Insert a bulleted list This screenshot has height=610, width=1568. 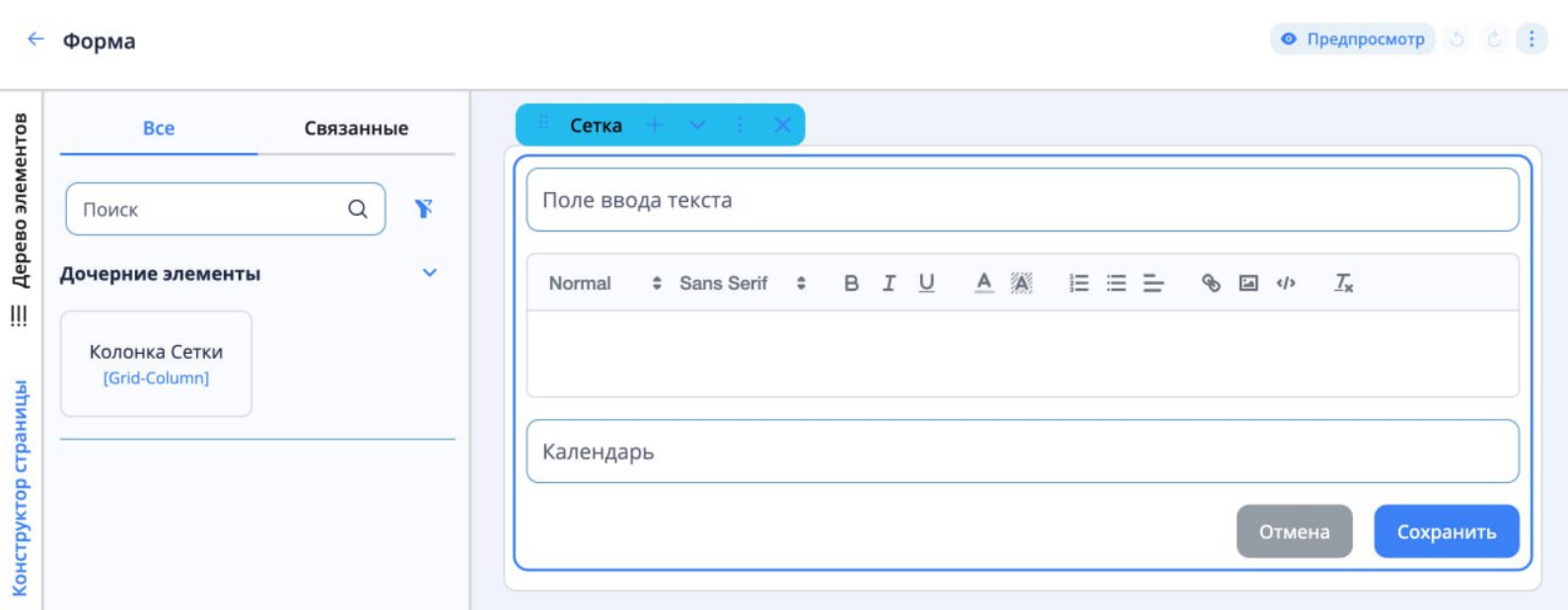point(1116,283)
